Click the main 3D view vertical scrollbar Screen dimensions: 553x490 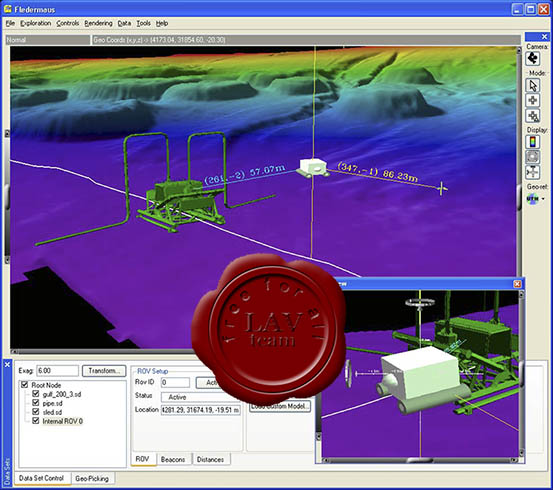tap(519, 162)
